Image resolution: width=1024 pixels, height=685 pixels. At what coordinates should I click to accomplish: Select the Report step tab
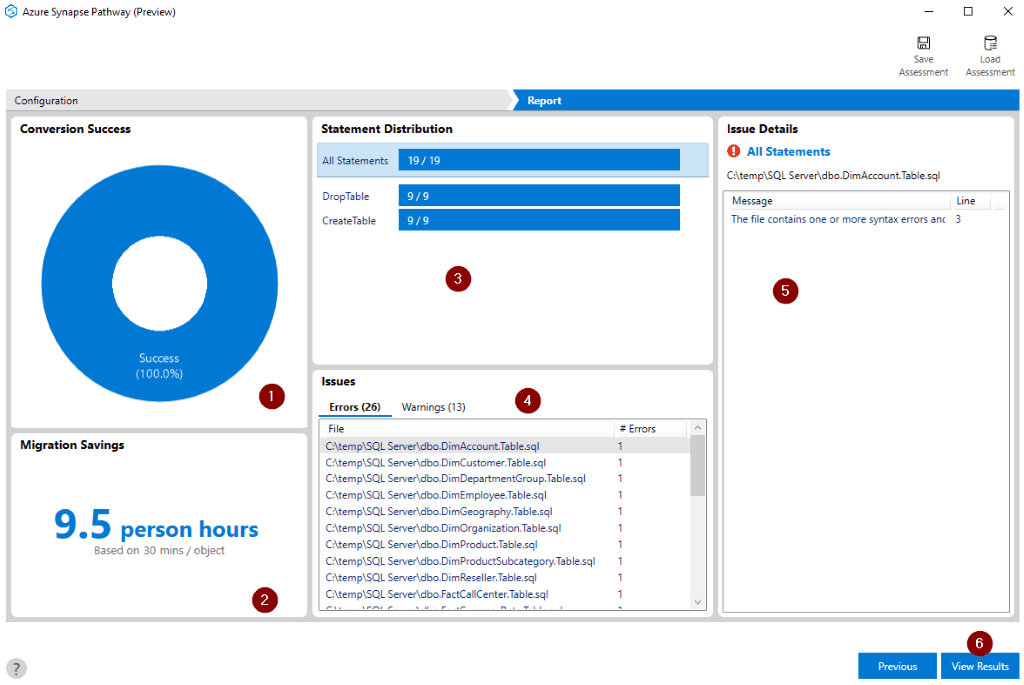click(765, 101)
